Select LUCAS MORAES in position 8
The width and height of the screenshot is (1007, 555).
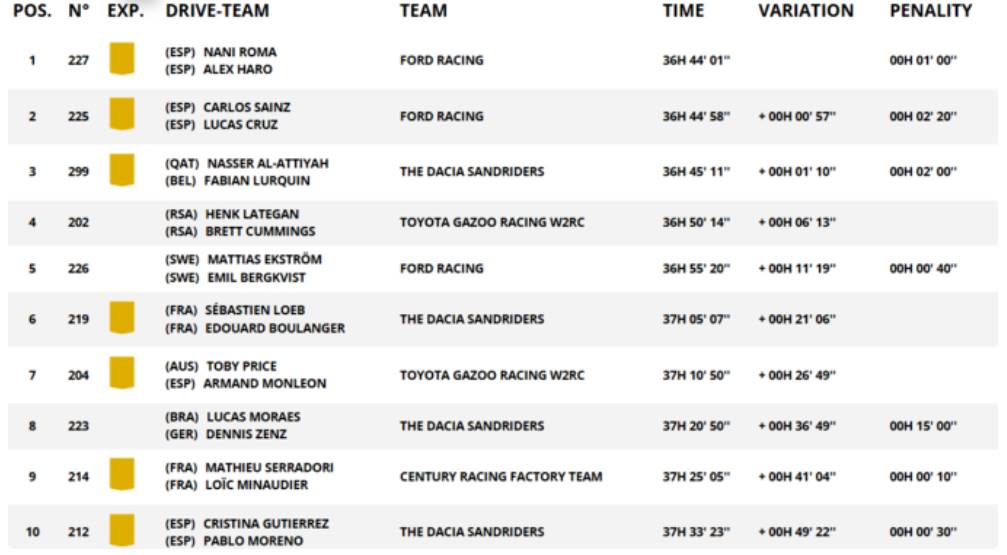254,417
